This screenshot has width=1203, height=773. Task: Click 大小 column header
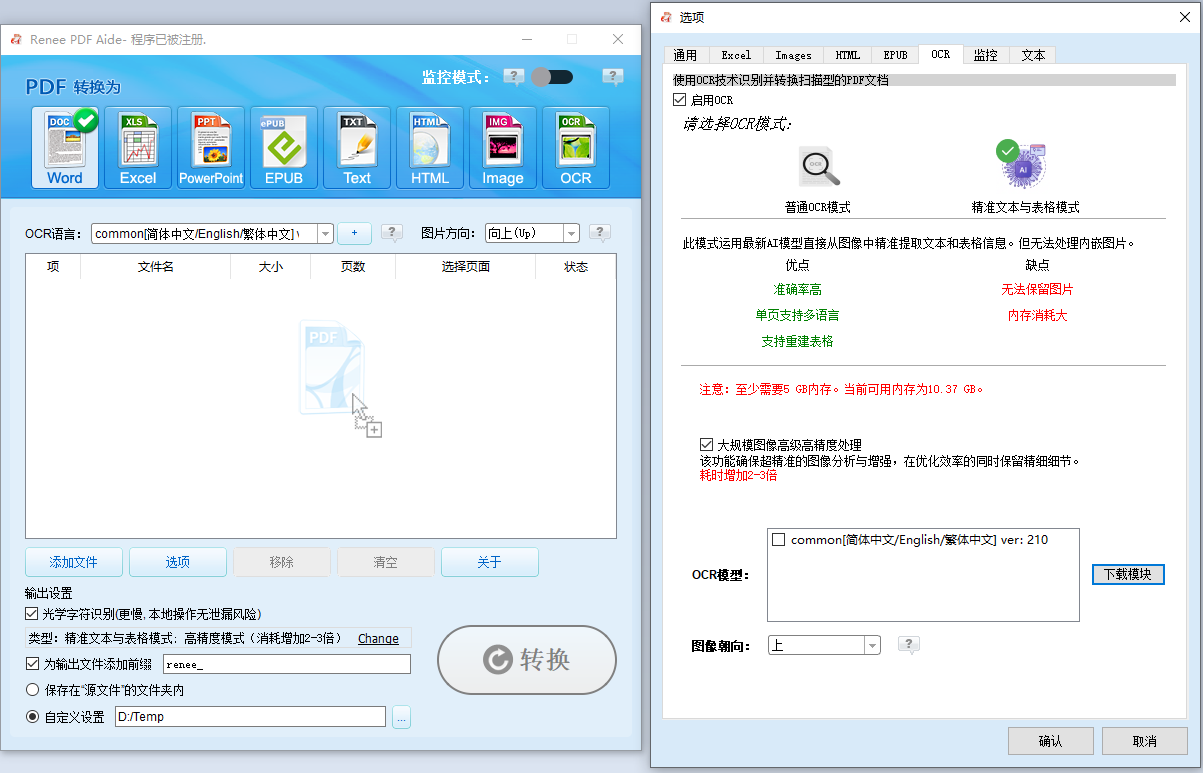click(270, 267)
